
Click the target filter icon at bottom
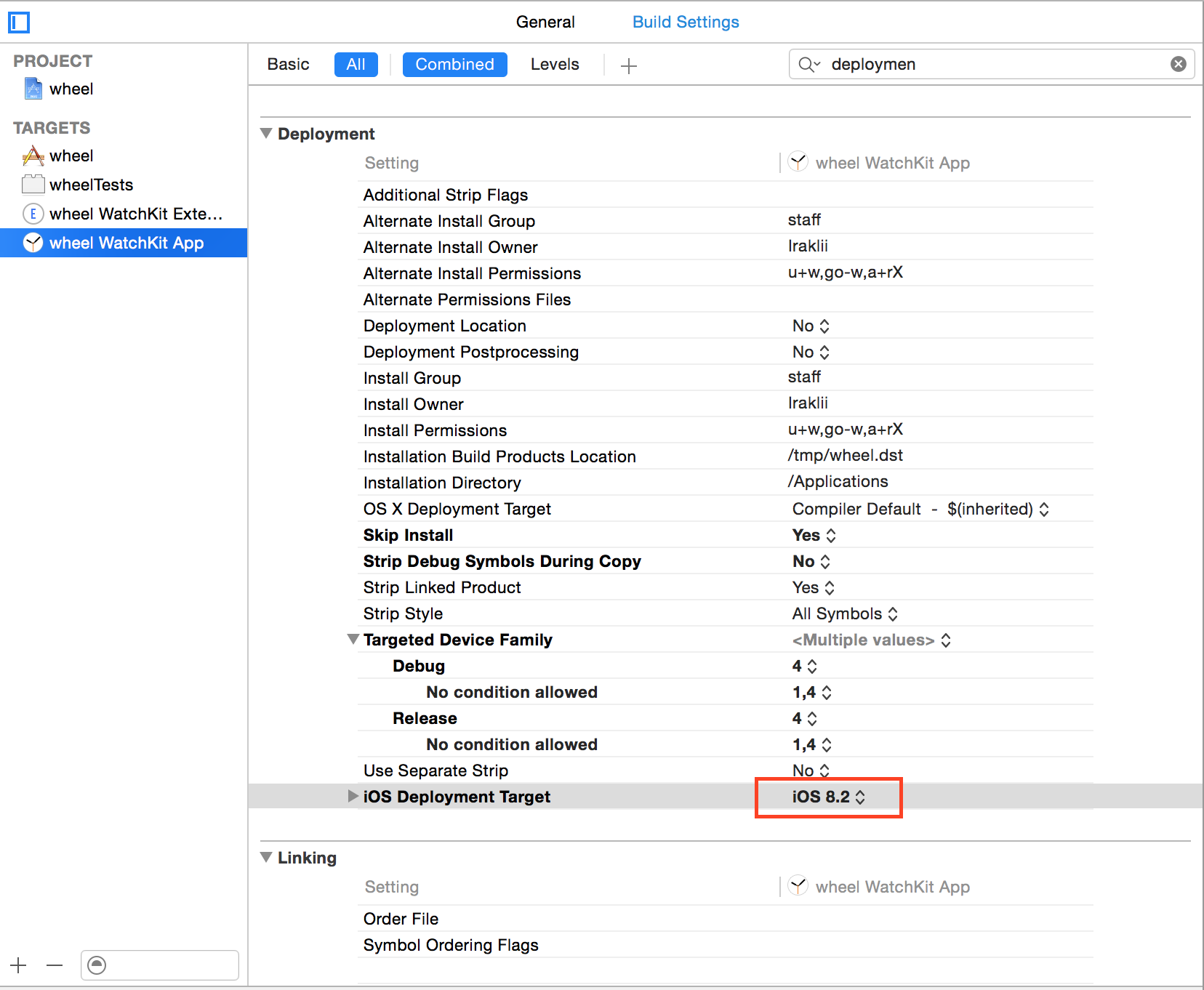97,965
